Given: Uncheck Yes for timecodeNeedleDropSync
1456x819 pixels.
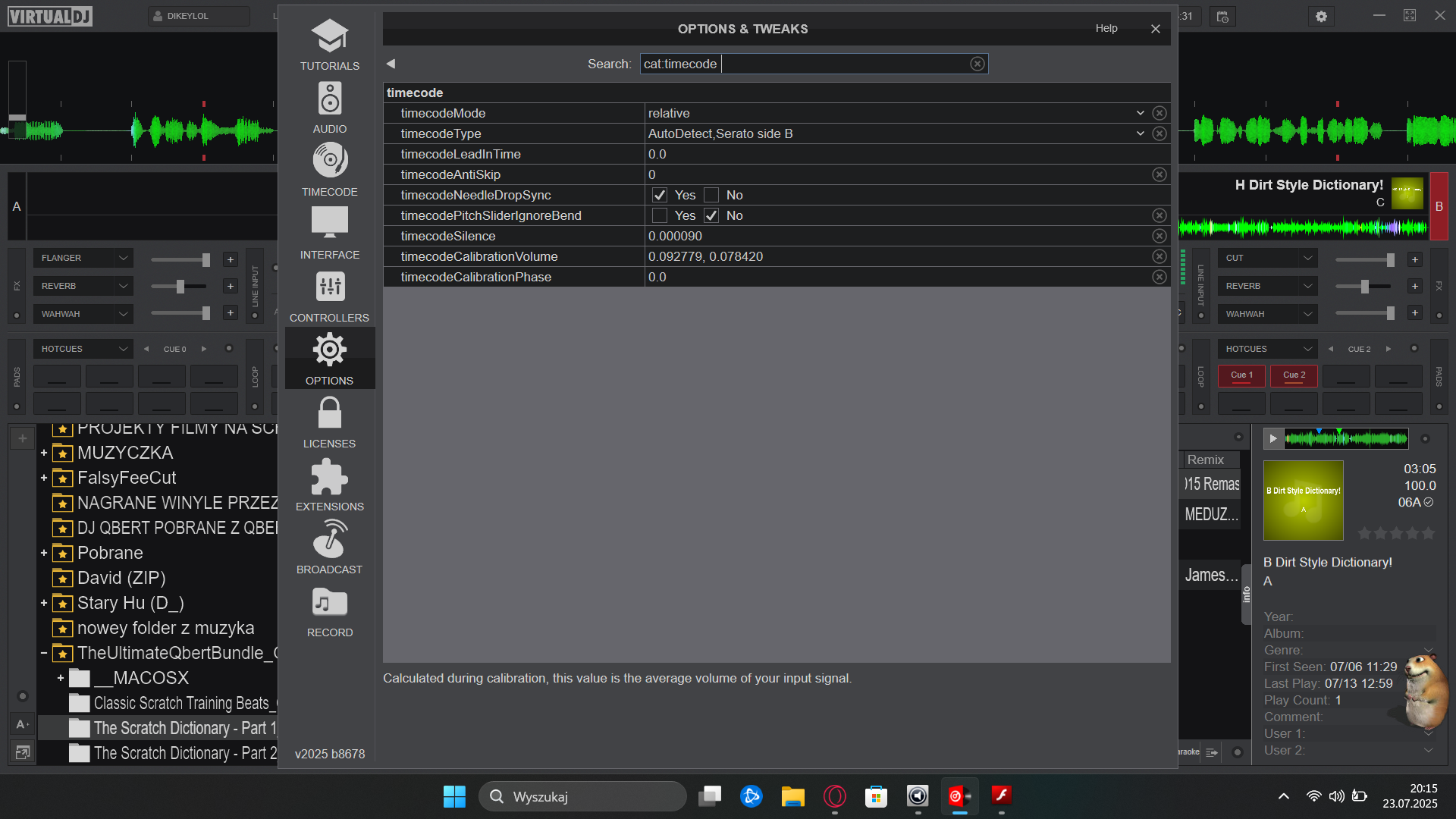Looking at the screenshot, I should point(660,195).
